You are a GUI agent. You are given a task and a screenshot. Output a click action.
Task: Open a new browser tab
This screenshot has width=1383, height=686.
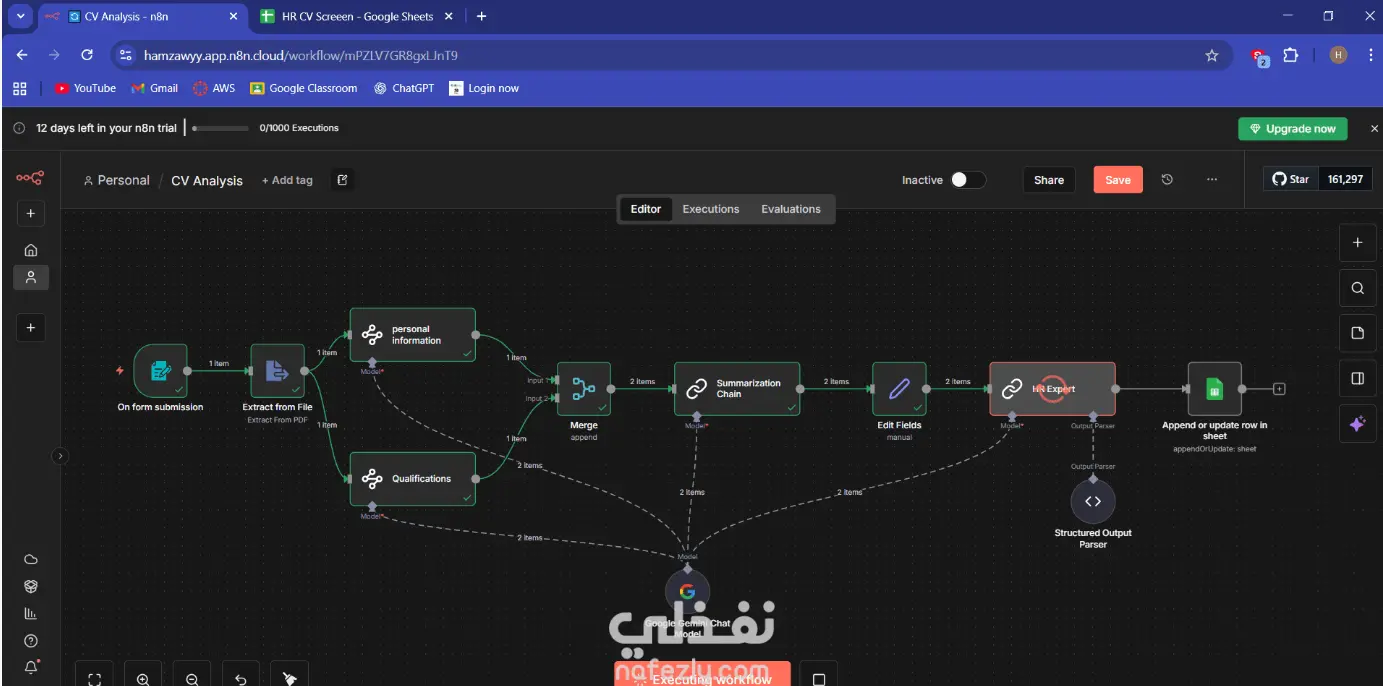click(x=481, y=16)
